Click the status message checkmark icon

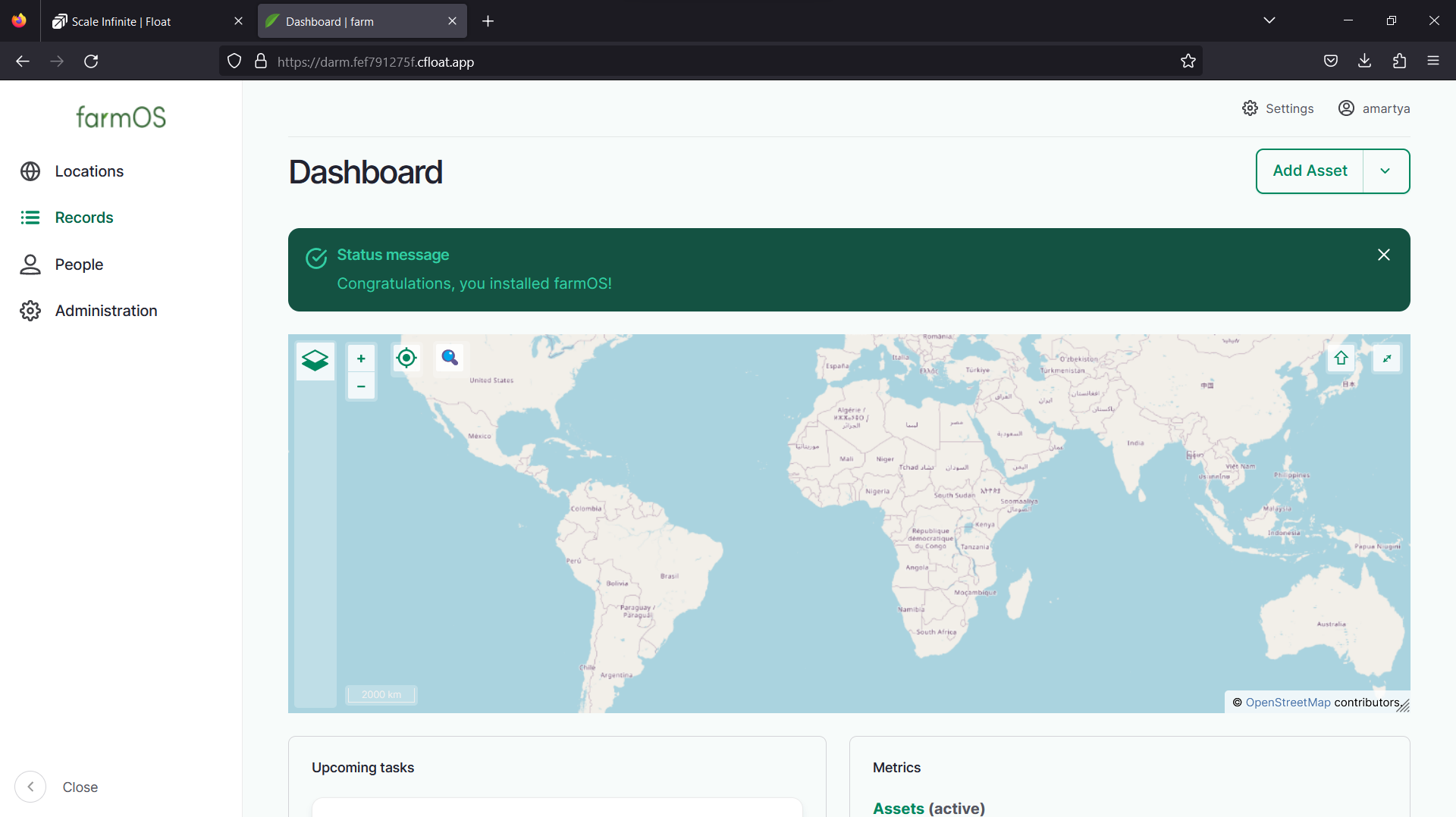click(x=316, y=258)
